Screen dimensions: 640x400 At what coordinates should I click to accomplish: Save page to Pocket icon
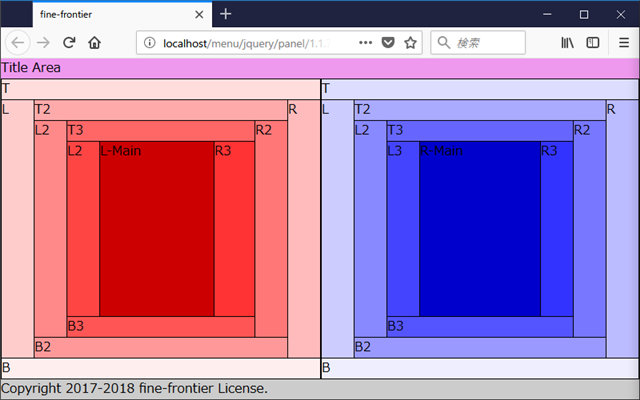(x=388, y=42)
